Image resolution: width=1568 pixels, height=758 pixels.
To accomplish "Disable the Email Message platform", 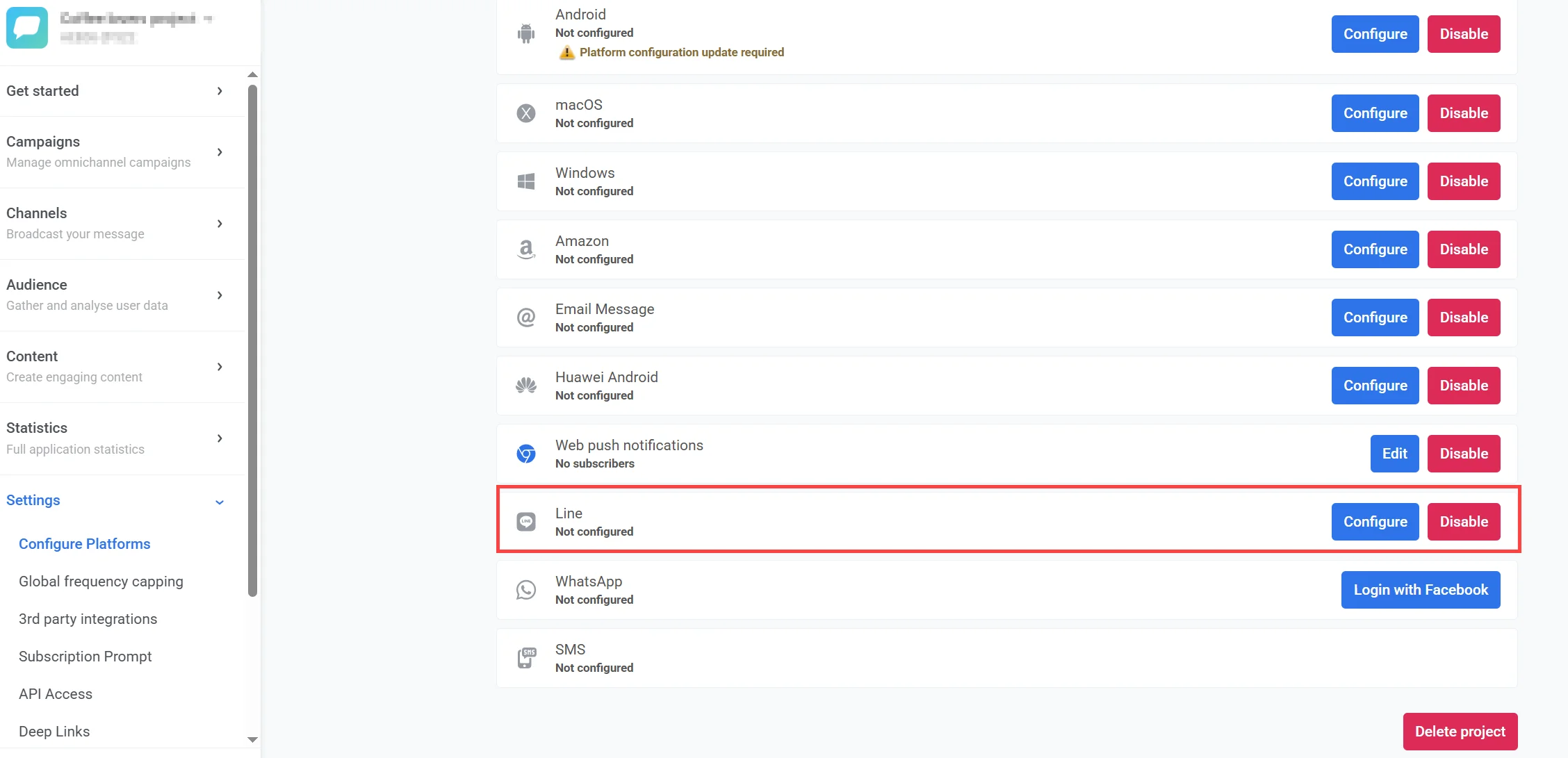I will coord(1463,318).
